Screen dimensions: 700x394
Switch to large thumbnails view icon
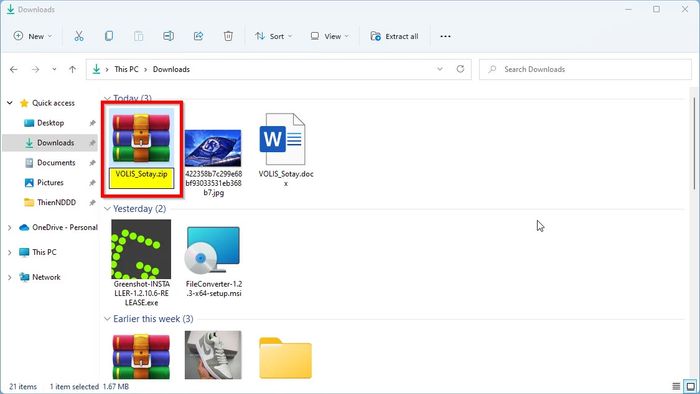pyautogui.click(x=691, y=386)
